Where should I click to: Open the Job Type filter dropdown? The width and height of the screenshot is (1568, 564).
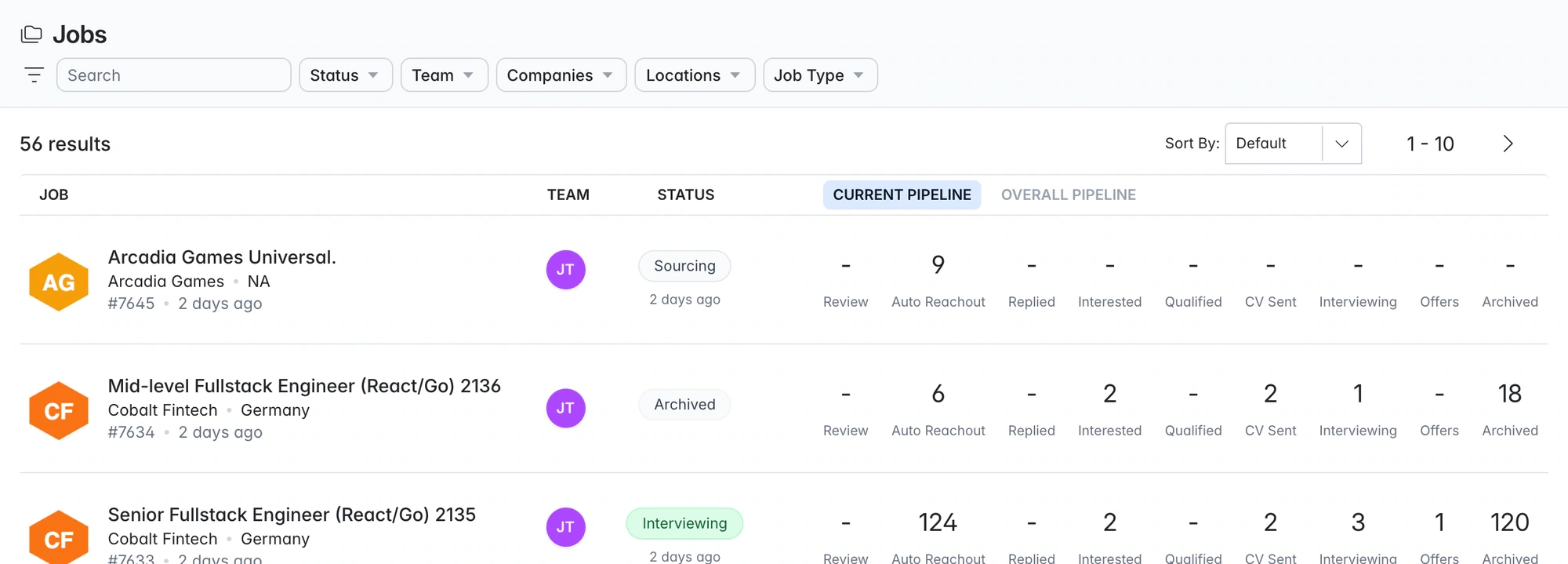(x=820, y=75)
